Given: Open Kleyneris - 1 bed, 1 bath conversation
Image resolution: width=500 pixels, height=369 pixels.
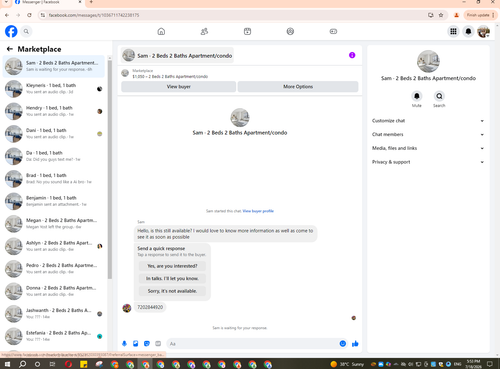Looking at the screenshot, I should [54, 89].
